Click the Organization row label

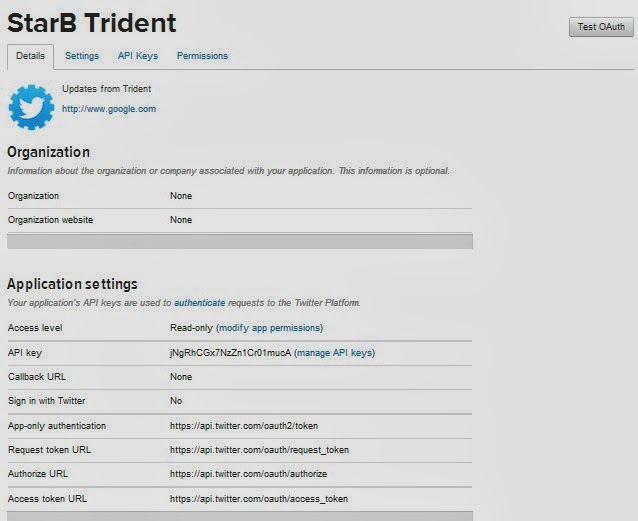click(x=33, y=196)
